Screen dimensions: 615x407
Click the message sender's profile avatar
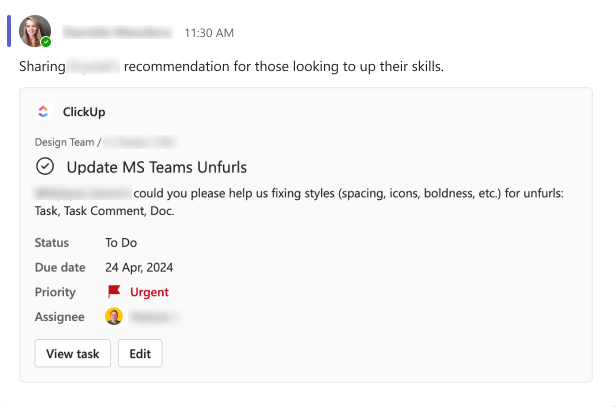(35, 31)
